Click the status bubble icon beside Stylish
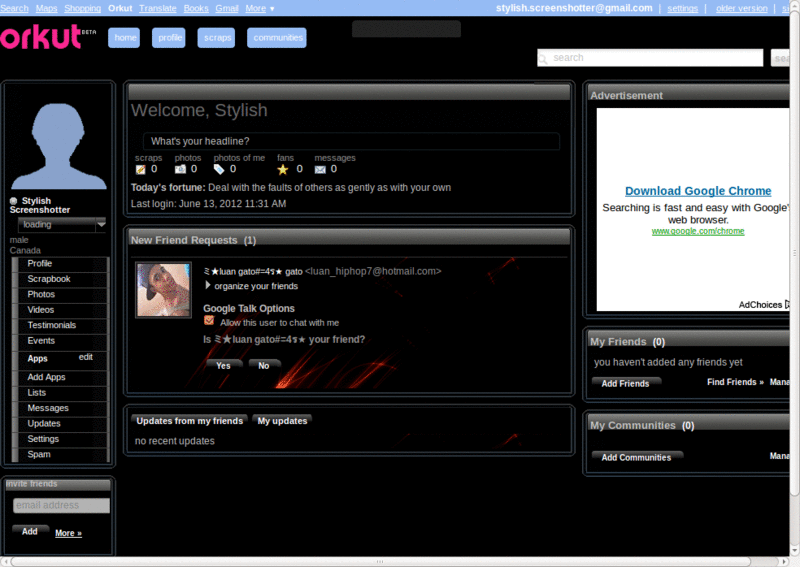Image resolution: width=800 pixels, height=567 pixels. coord(14,201)
